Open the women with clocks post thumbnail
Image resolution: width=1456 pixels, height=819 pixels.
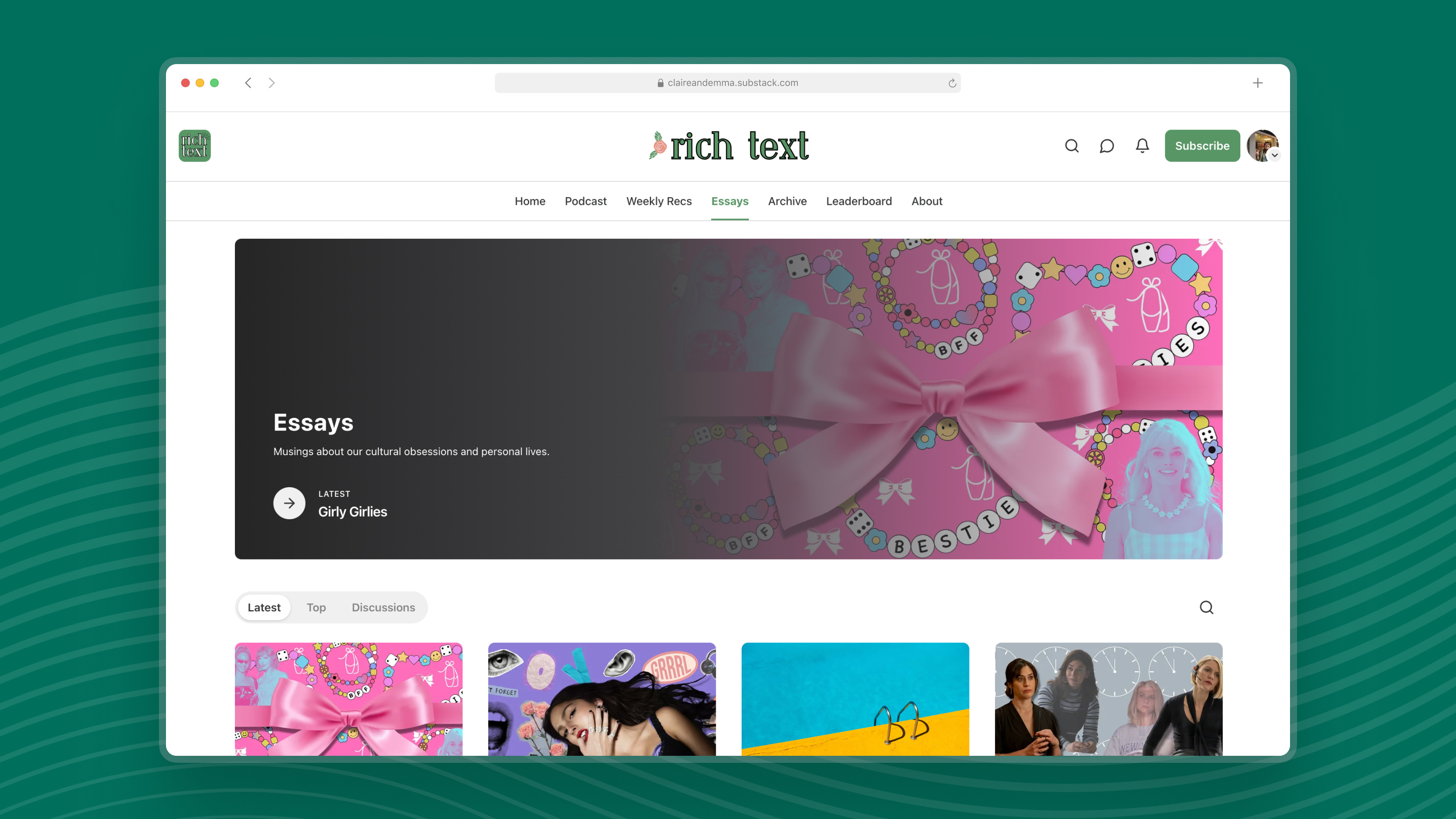[1108, 699]
